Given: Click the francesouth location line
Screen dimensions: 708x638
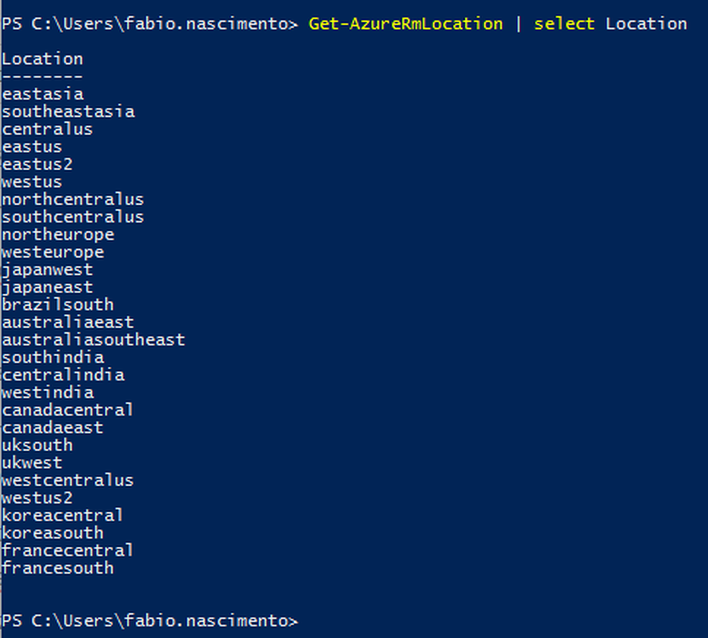Looking at the screenshot, I should click(58, 568).
